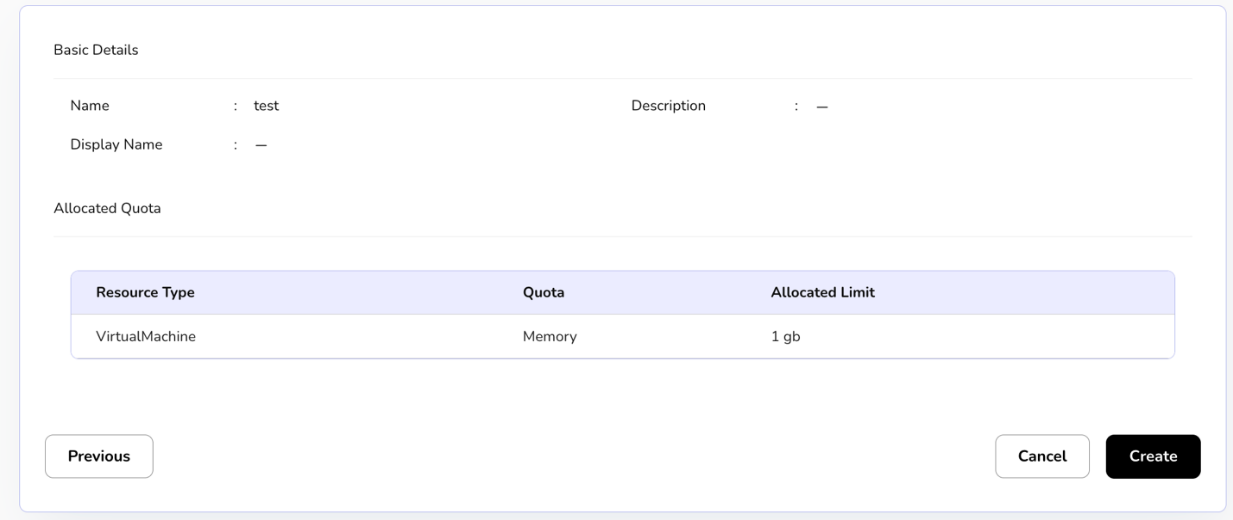Select the VirtualMachine resource type cell

[145, 337]
